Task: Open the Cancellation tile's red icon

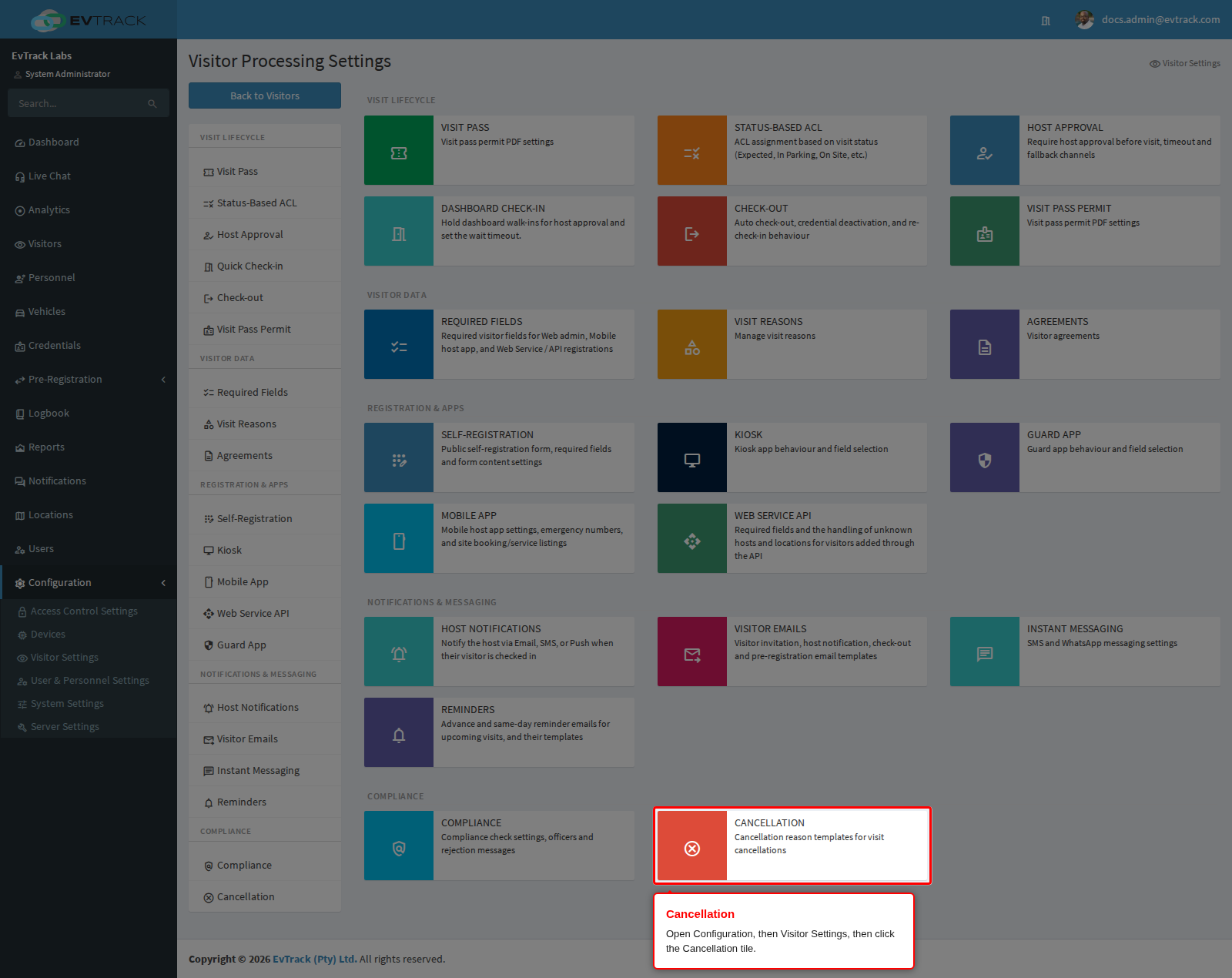Action: [x=691, y=846]
